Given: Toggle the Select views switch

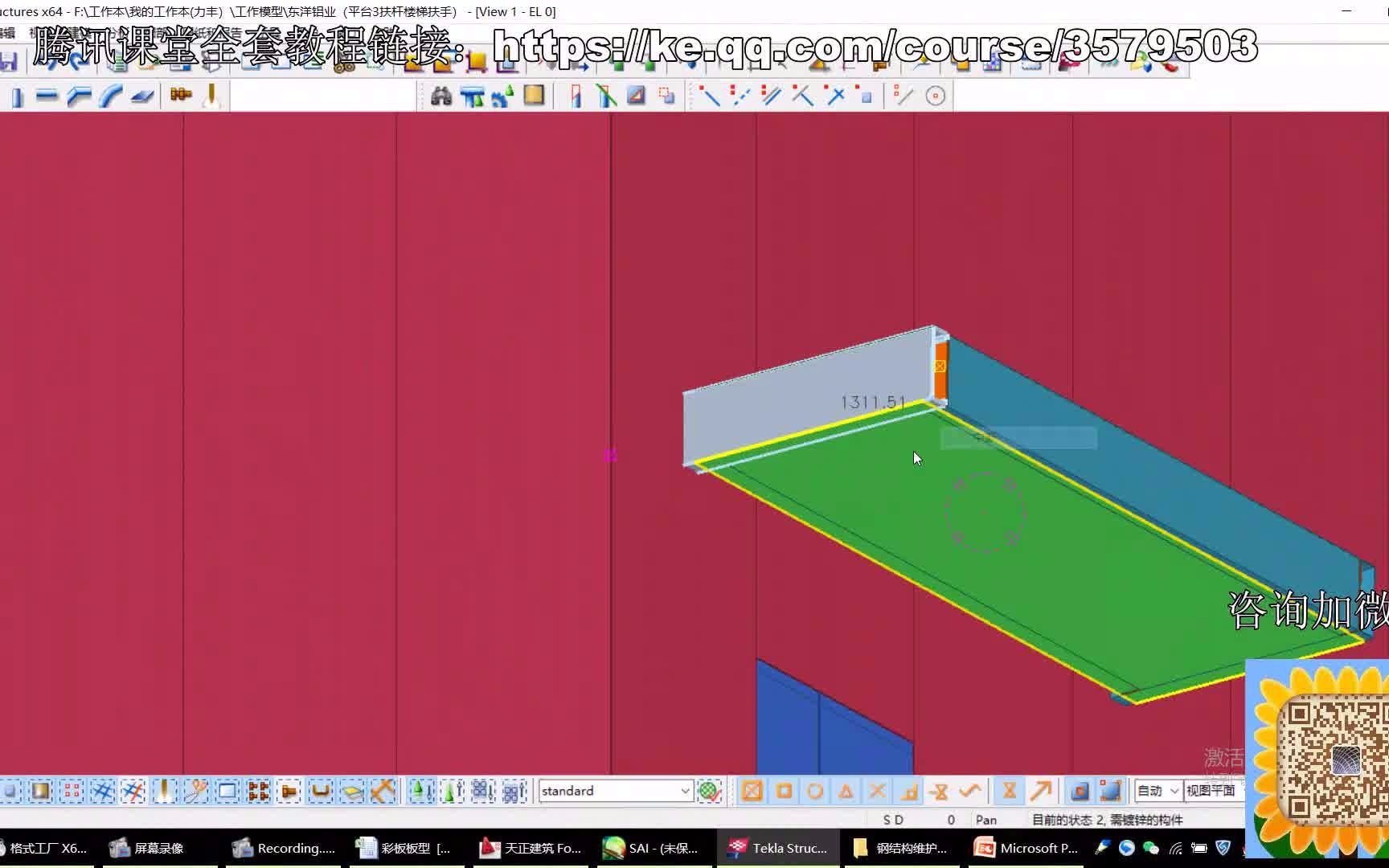Looking at the screenshot, I should (227, 792).
